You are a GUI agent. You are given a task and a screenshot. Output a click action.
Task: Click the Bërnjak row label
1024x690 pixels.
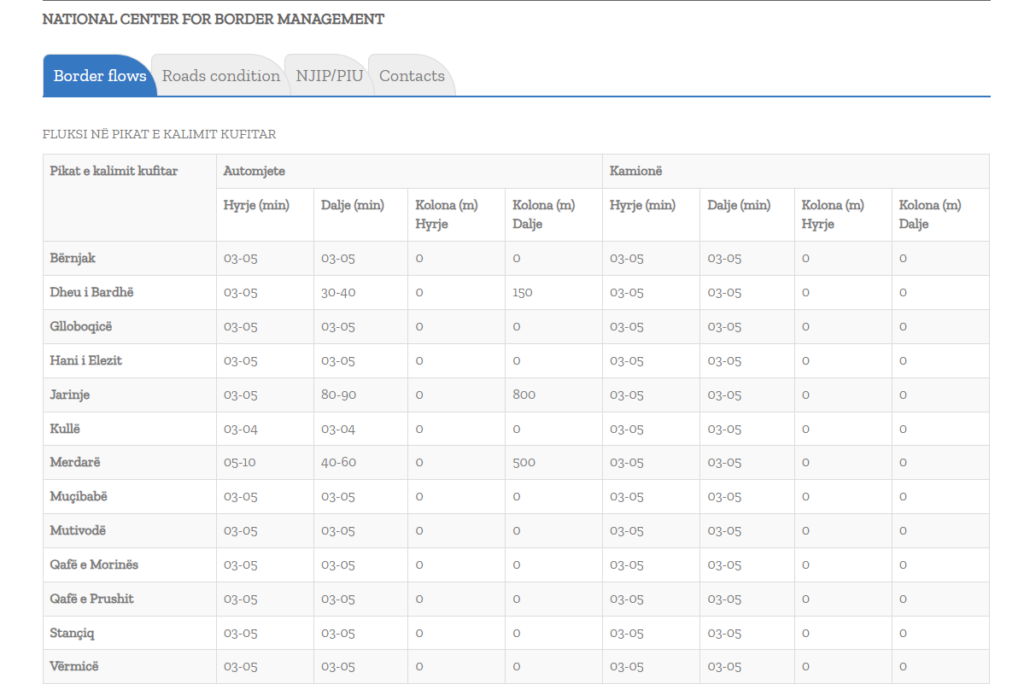[x=73, y=258]
